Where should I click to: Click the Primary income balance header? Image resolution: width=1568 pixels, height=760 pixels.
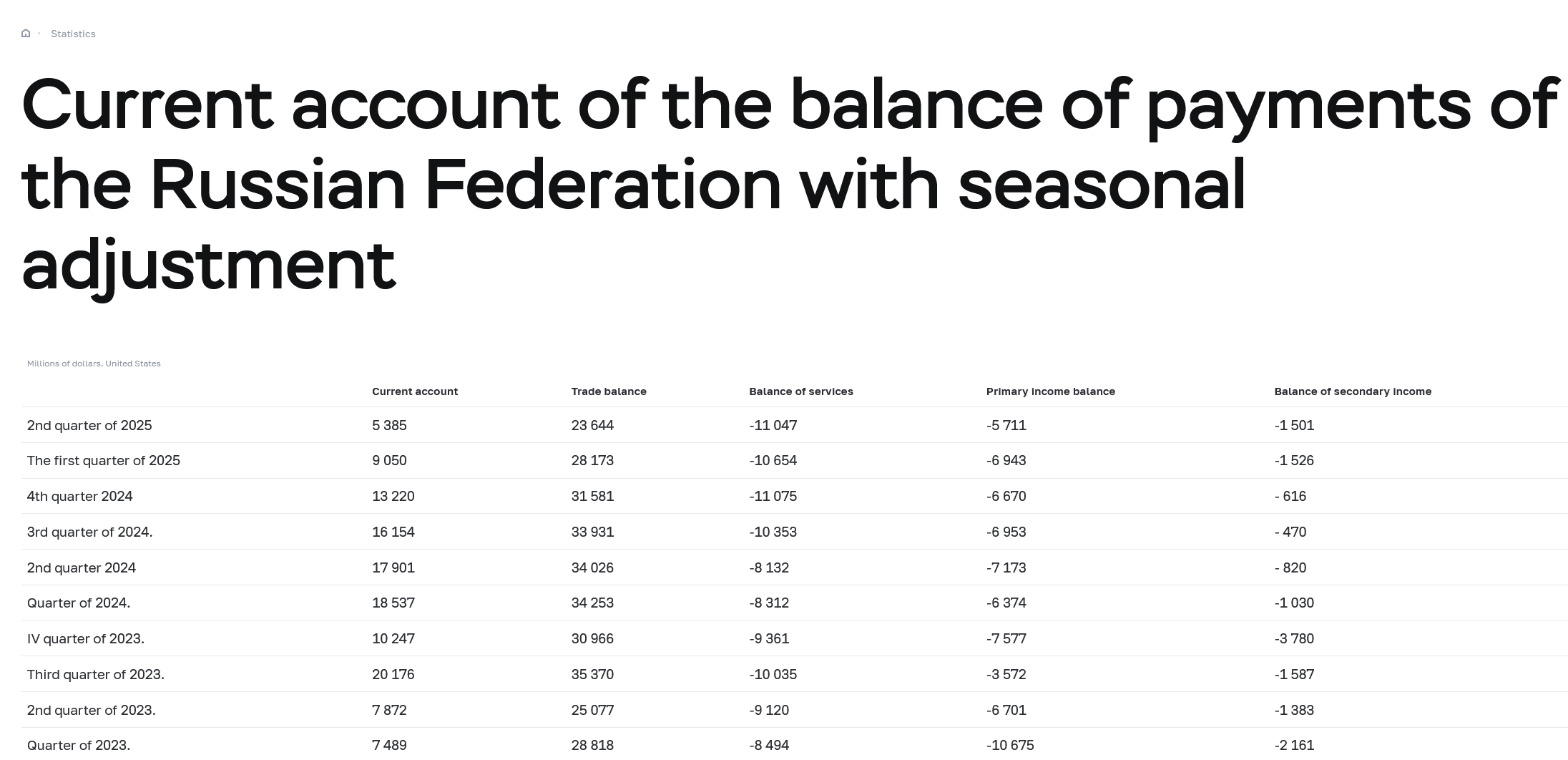[1051, 391]
